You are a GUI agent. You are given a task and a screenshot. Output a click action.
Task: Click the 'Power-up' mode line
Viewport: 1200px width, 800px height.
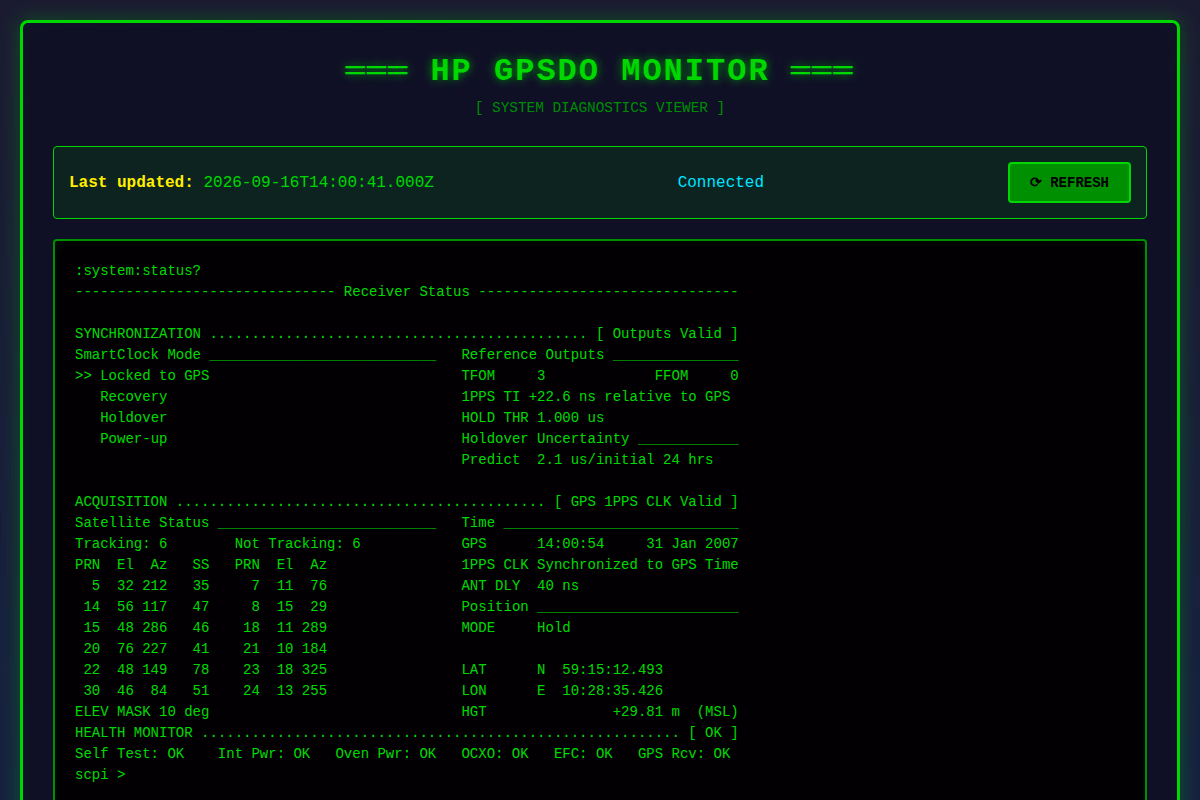[134, 439]
